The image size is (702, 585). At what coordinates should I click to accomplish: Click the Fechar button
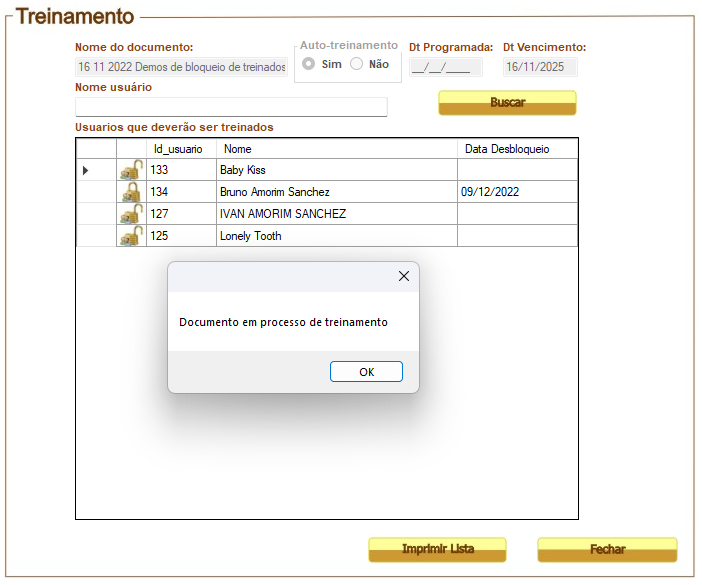coord(608,549)
